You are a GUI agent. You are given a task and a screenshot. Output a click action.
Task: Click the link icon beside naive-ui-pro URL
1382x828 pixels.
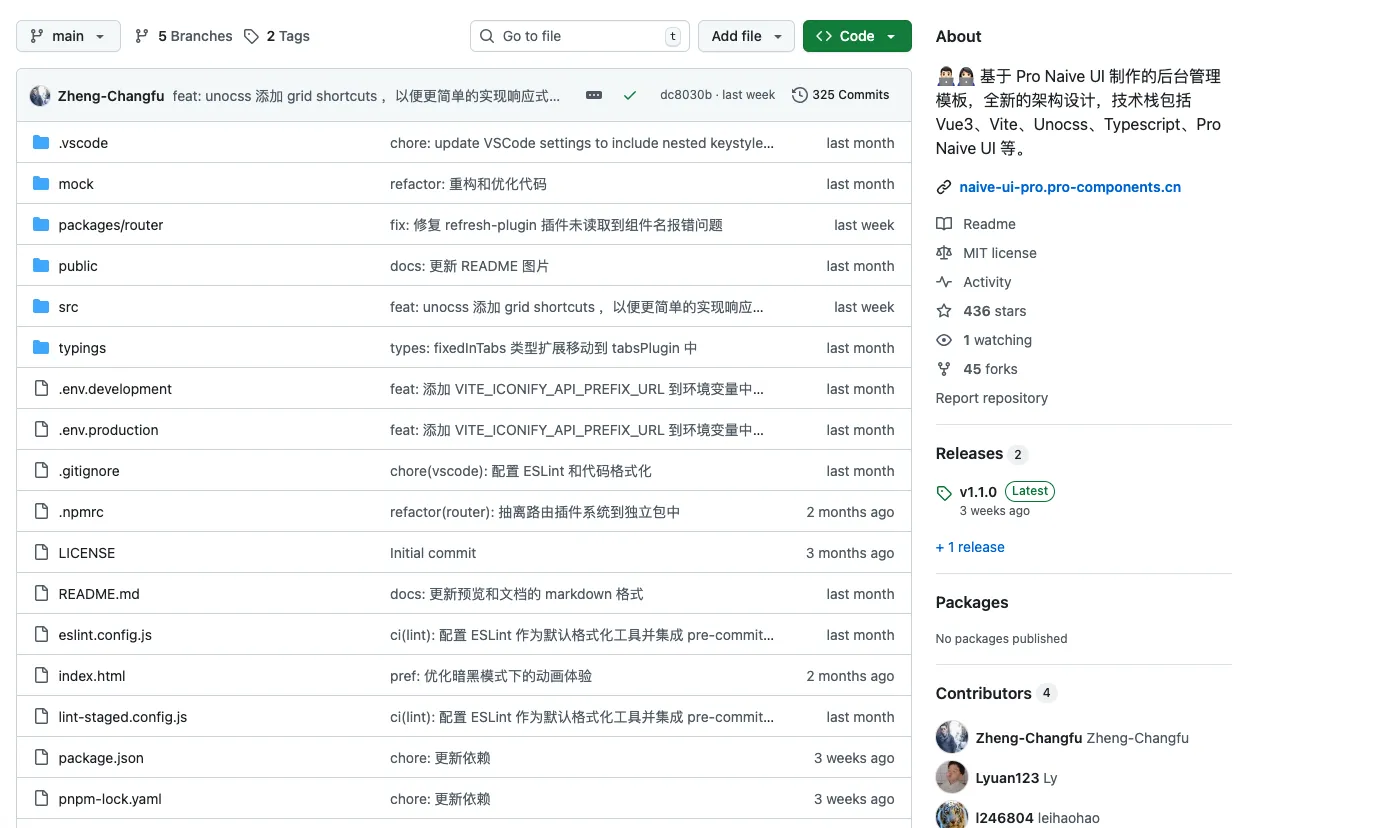[x=942, y=186]
